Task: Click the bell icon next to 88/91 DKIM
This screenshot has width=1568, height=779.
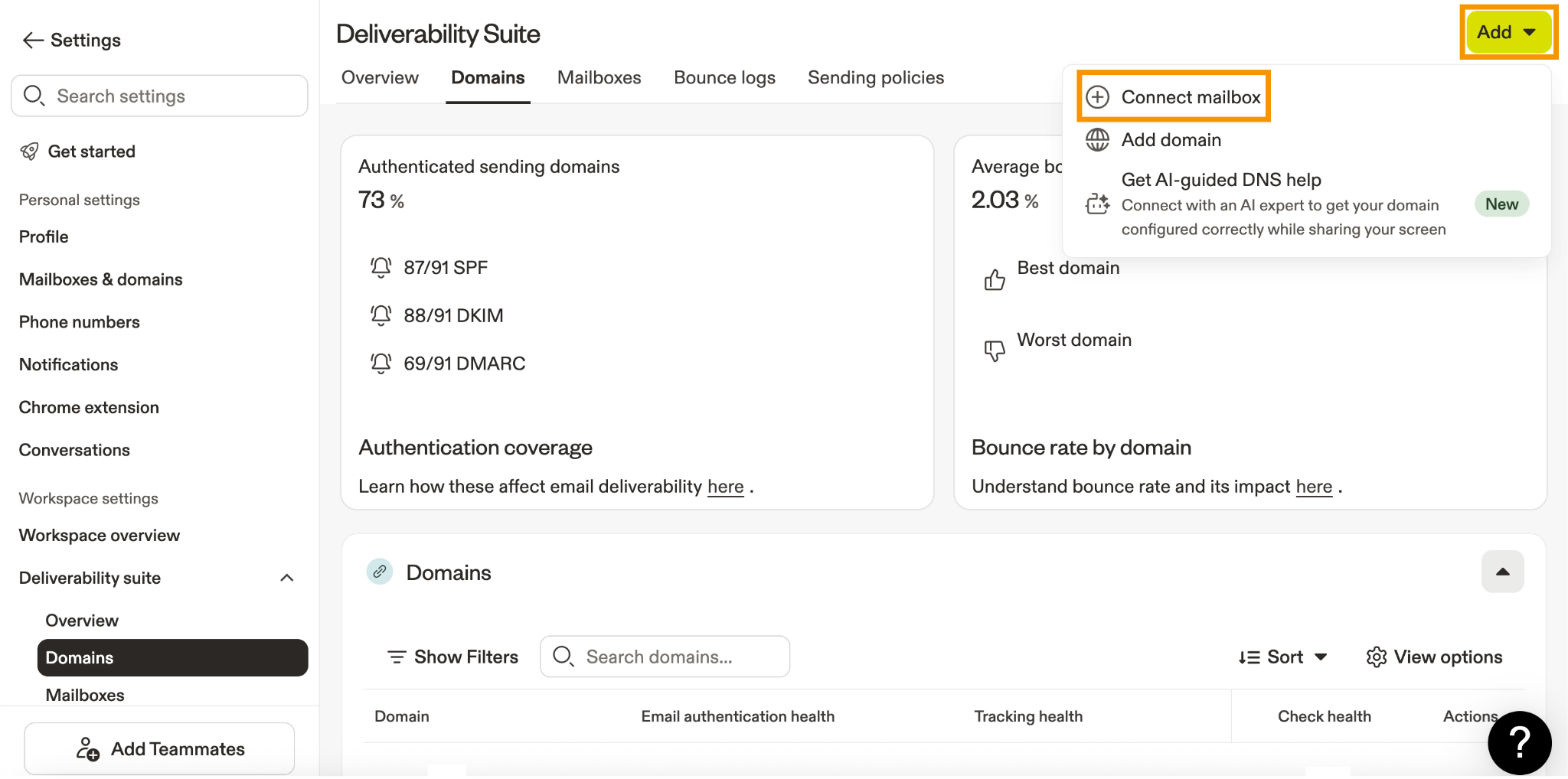Action: pyautogui.click(x=381, y=315)
